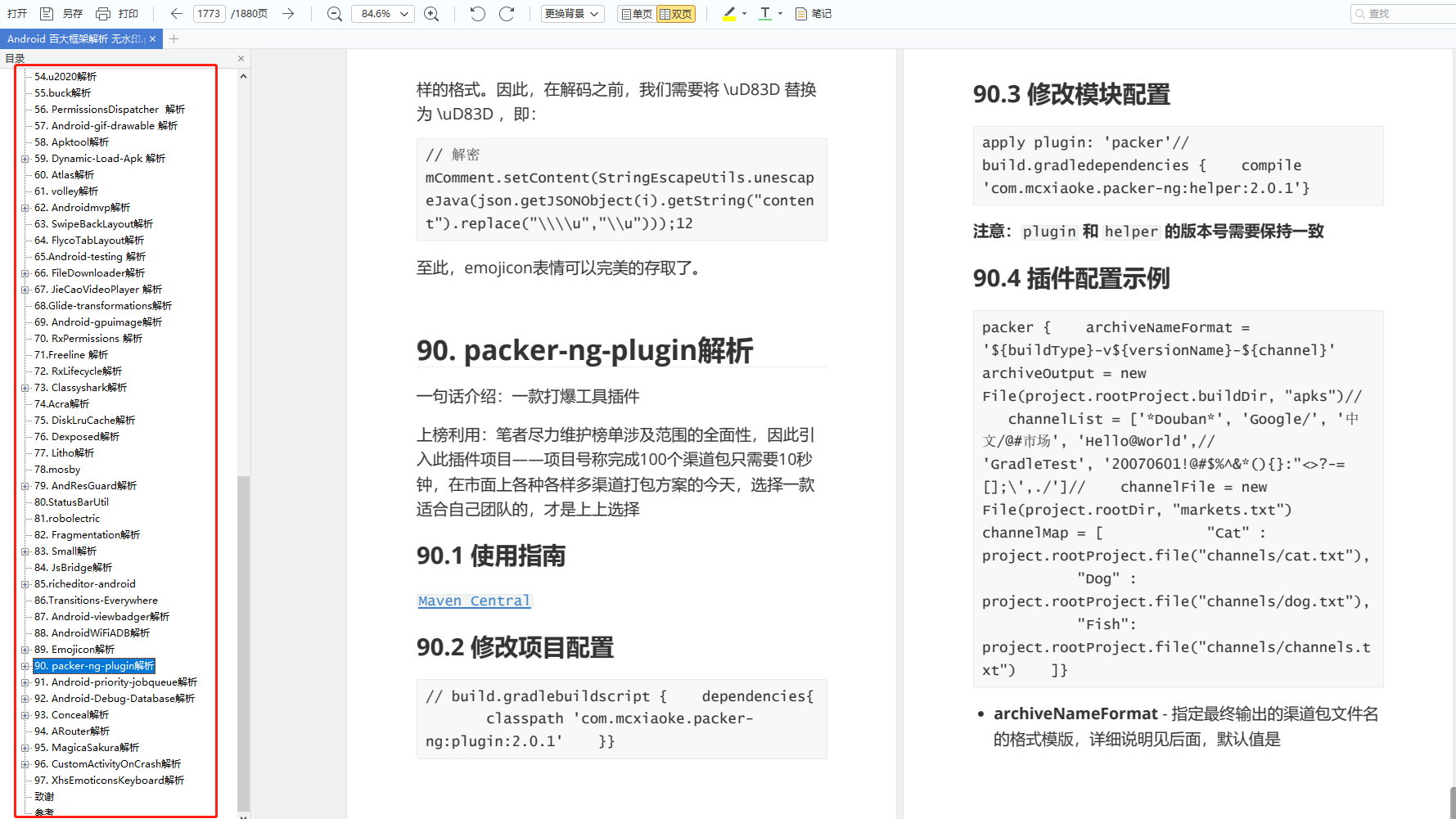Viewport: 1456px width, 819px height.
Task: Click the 打印 print icon
Action: (x=103, y=14)
